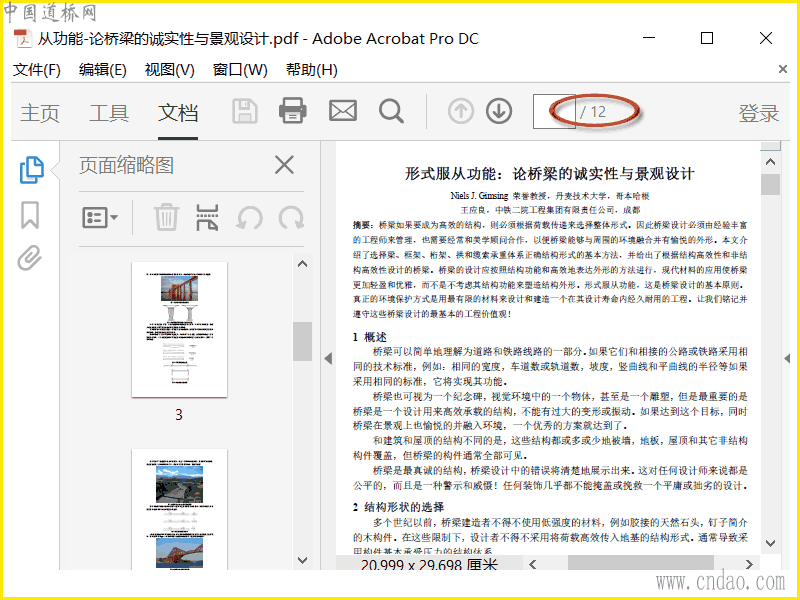Open the 编辑(E) menu
Image resolution: width=800 pixels, height=600 pixels.
103,70
